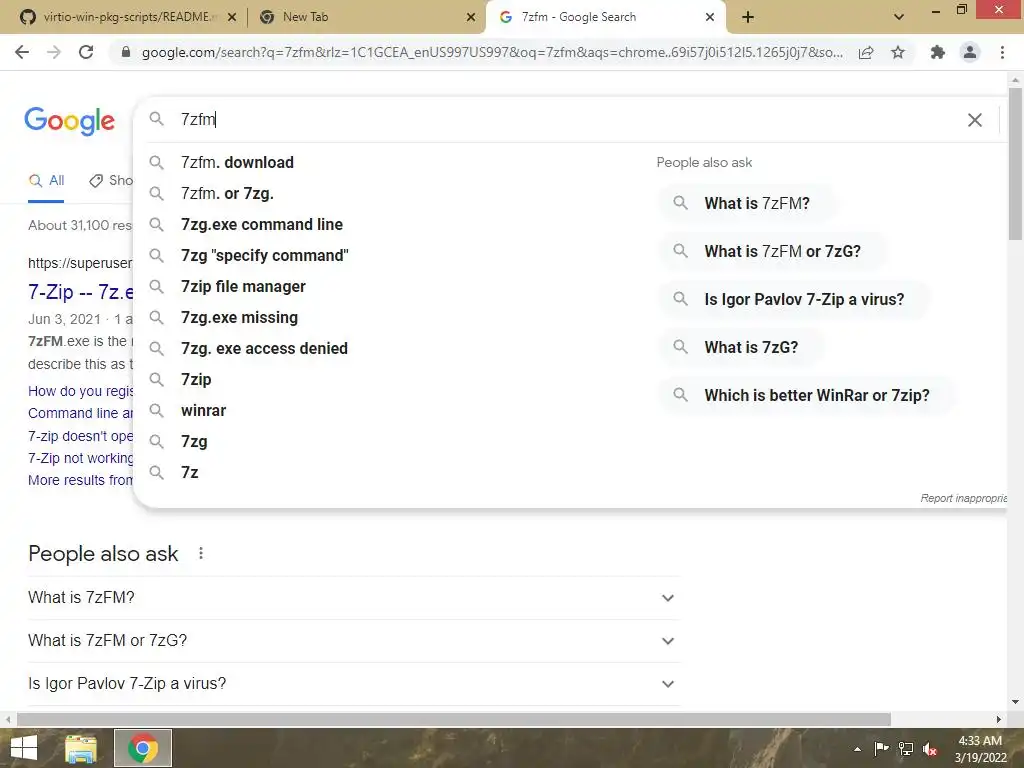1024x768 pixels.
Task: Click the padlock site info icon
Action: 126,52
